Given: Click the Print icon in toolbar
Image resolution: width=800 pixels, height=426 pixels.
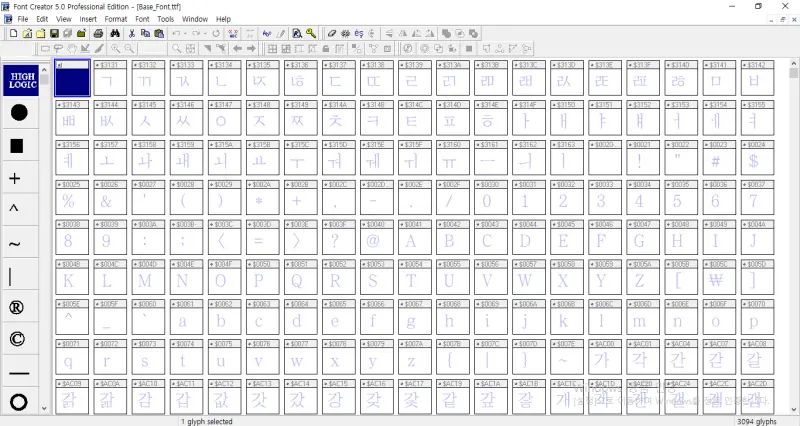Looking at the screenshot, I should [x=98, y=33].
